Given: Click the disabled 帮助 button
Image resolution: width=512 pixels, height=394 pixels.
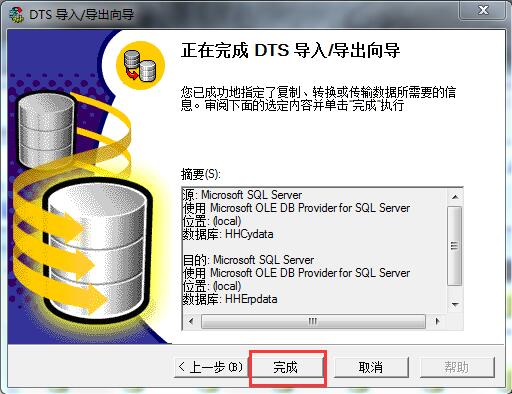Looking at the screenshot, I should pyautogui.click(x=457, y=367).
